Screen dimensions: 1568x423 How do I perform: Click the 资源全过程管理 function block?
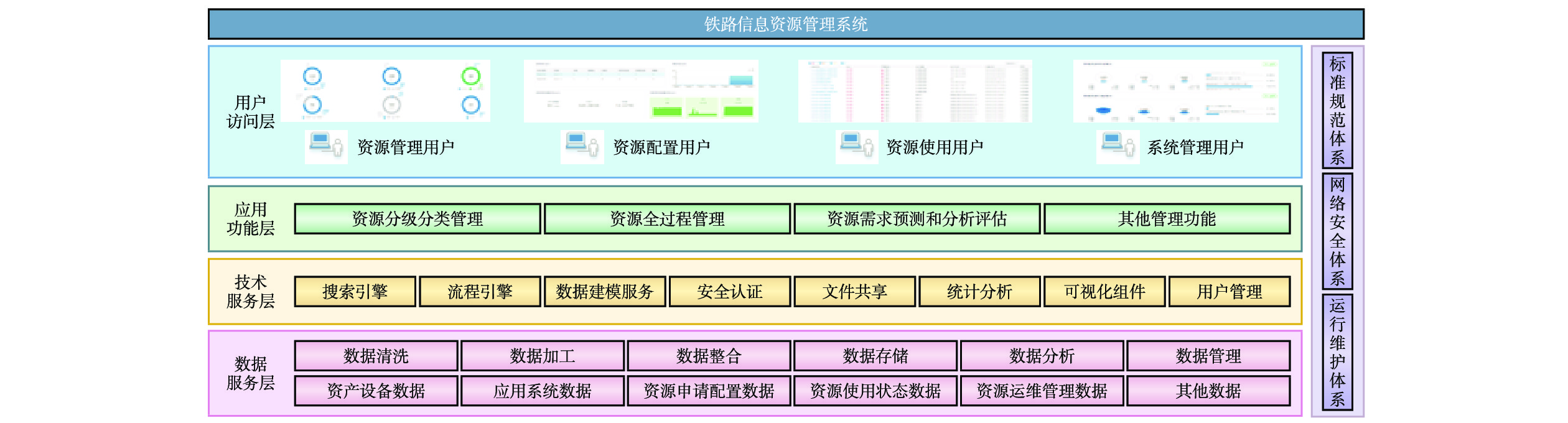coord(667,219)
